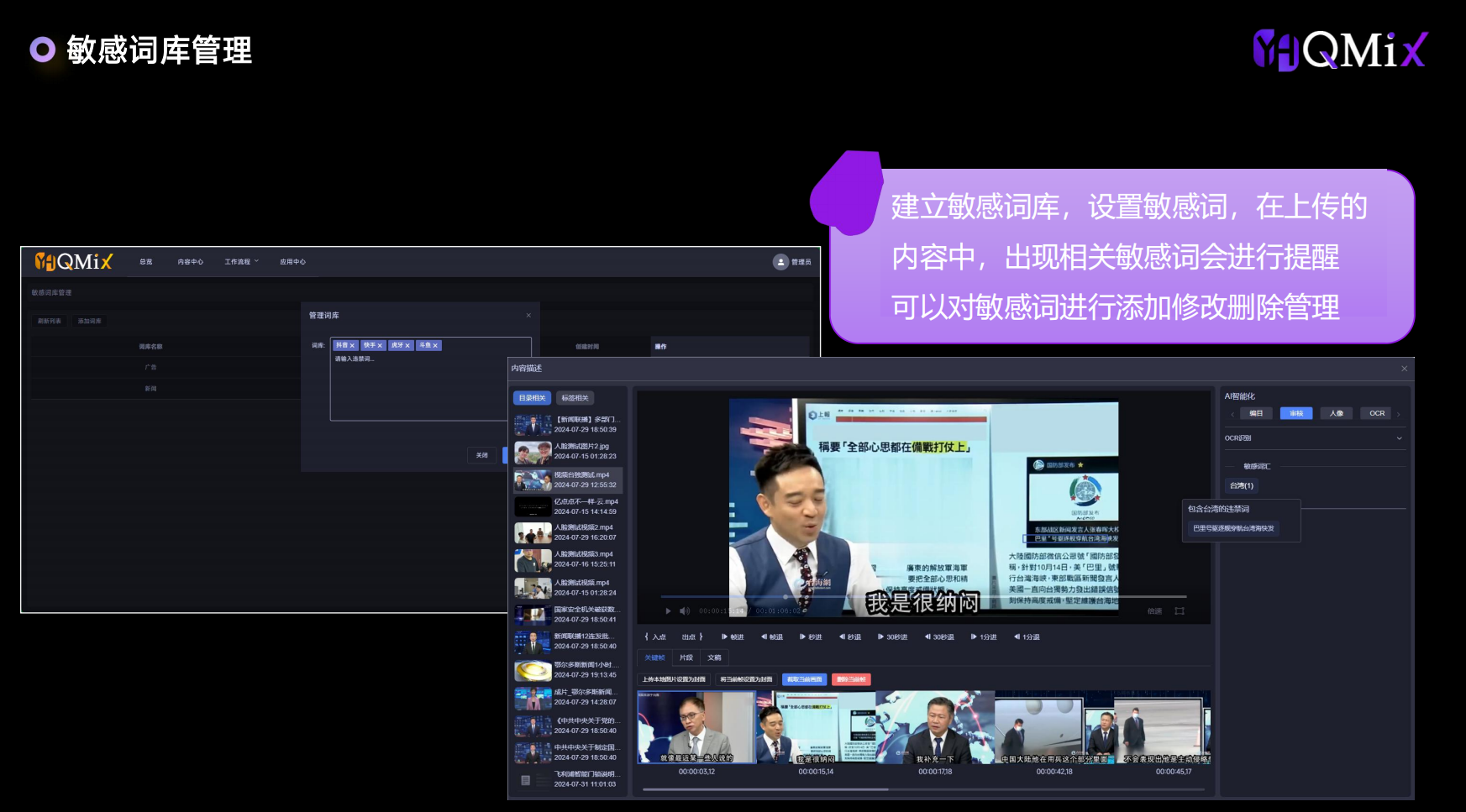Select keyframe thumbnail at 00:00:17,18
Image resolution: width=1466 pixels, height=812 pixels.
coord(935,727)
